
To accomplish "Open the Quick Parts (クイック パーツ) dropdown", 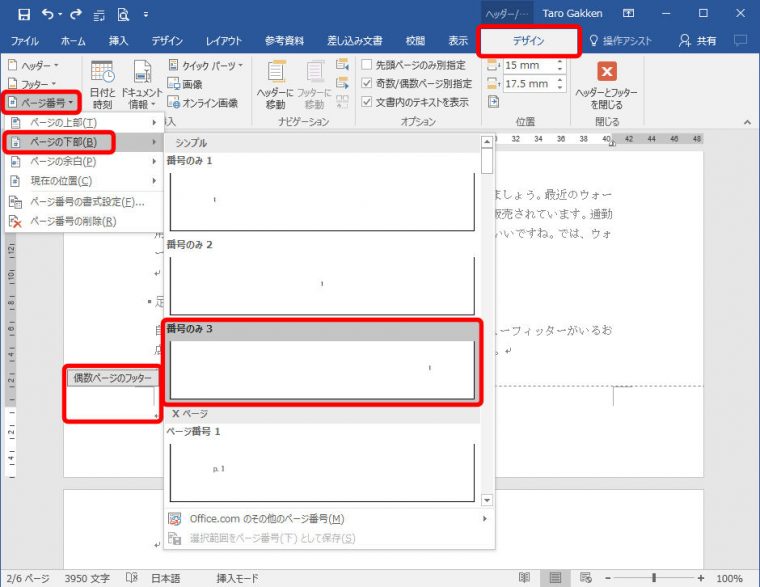I will (206, 65).
